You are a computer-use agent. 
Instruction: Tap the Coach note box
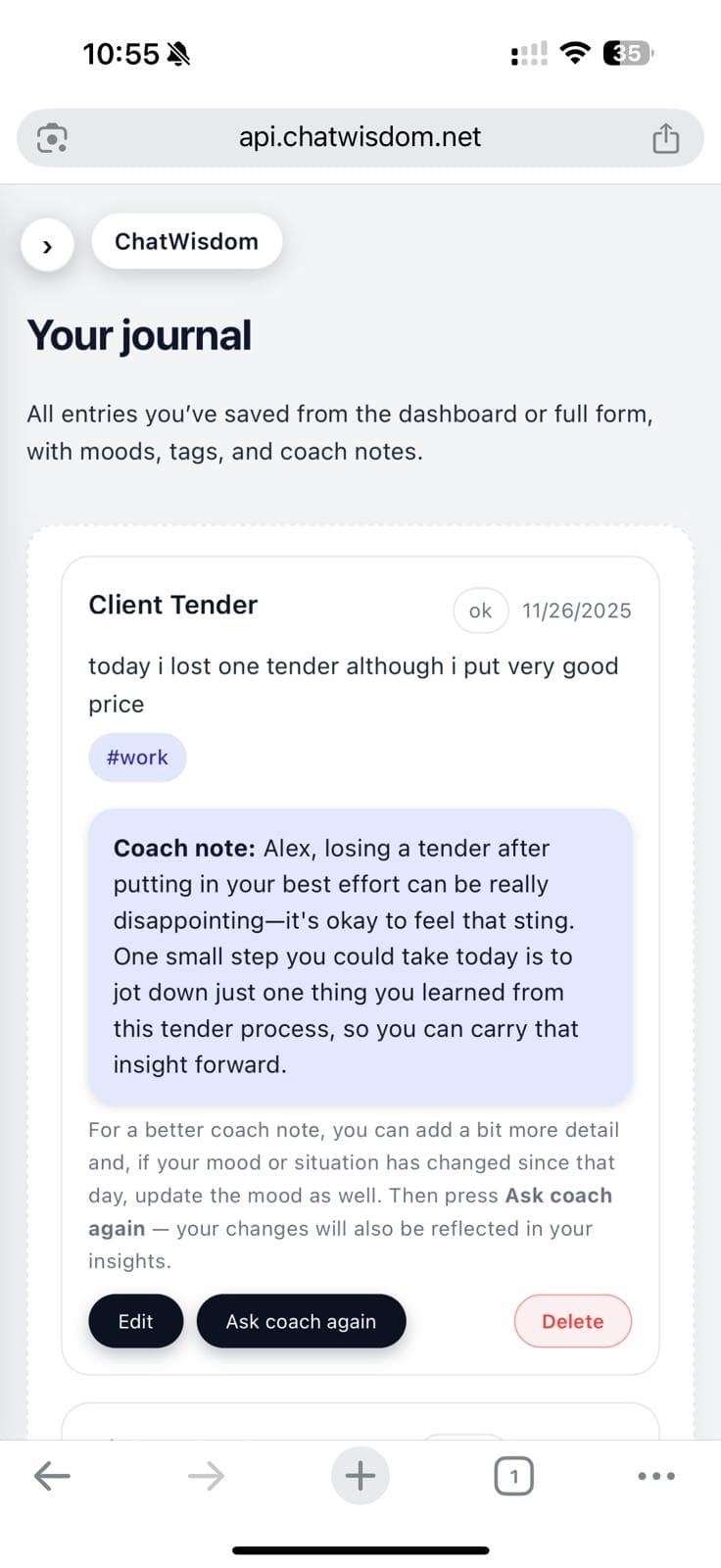pyautogui.click(x=360, y=955)
